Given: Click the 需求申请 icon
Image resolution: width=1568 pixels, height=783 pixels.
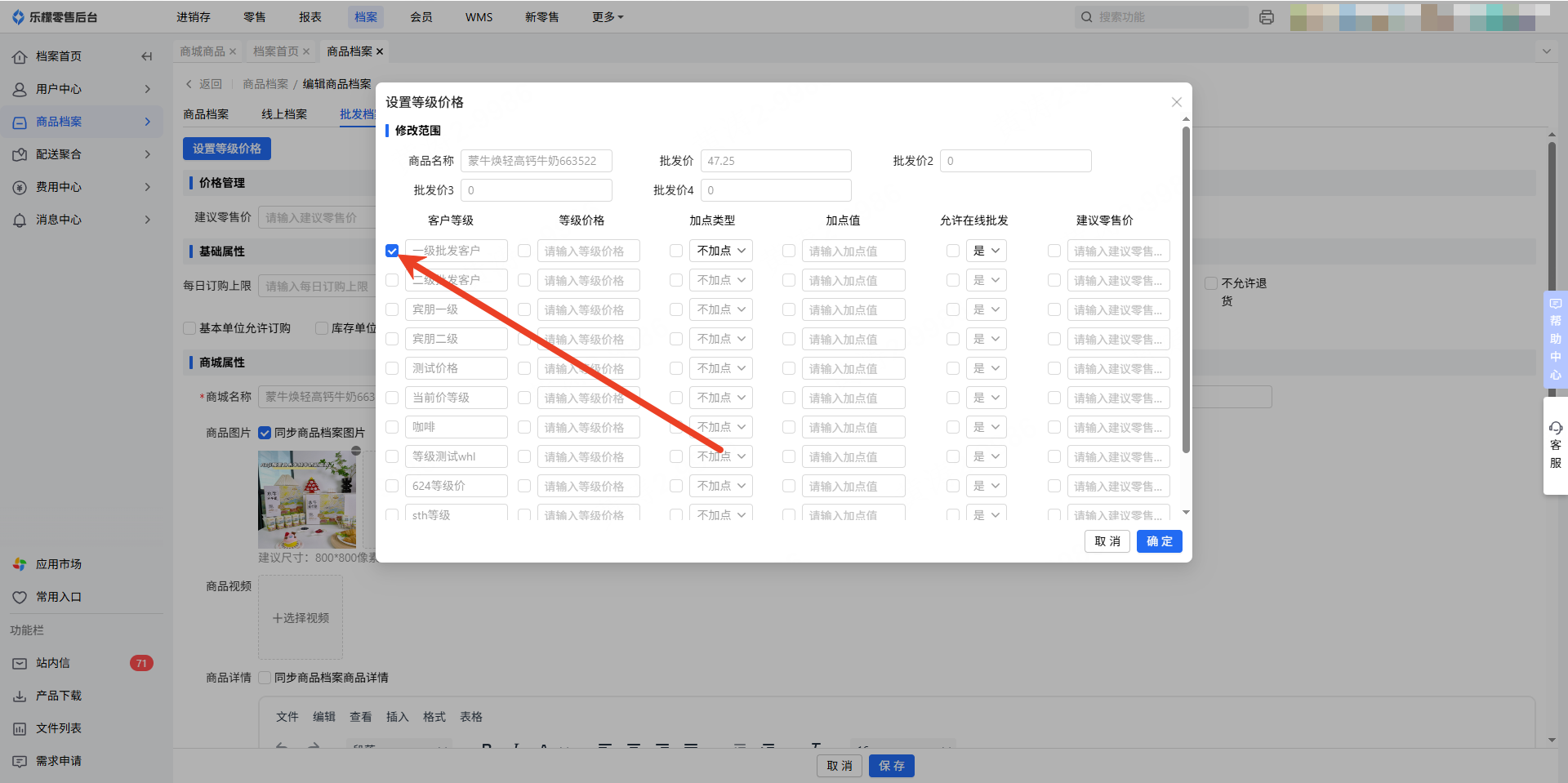Looking at the screenshot, I should [20, 761].
